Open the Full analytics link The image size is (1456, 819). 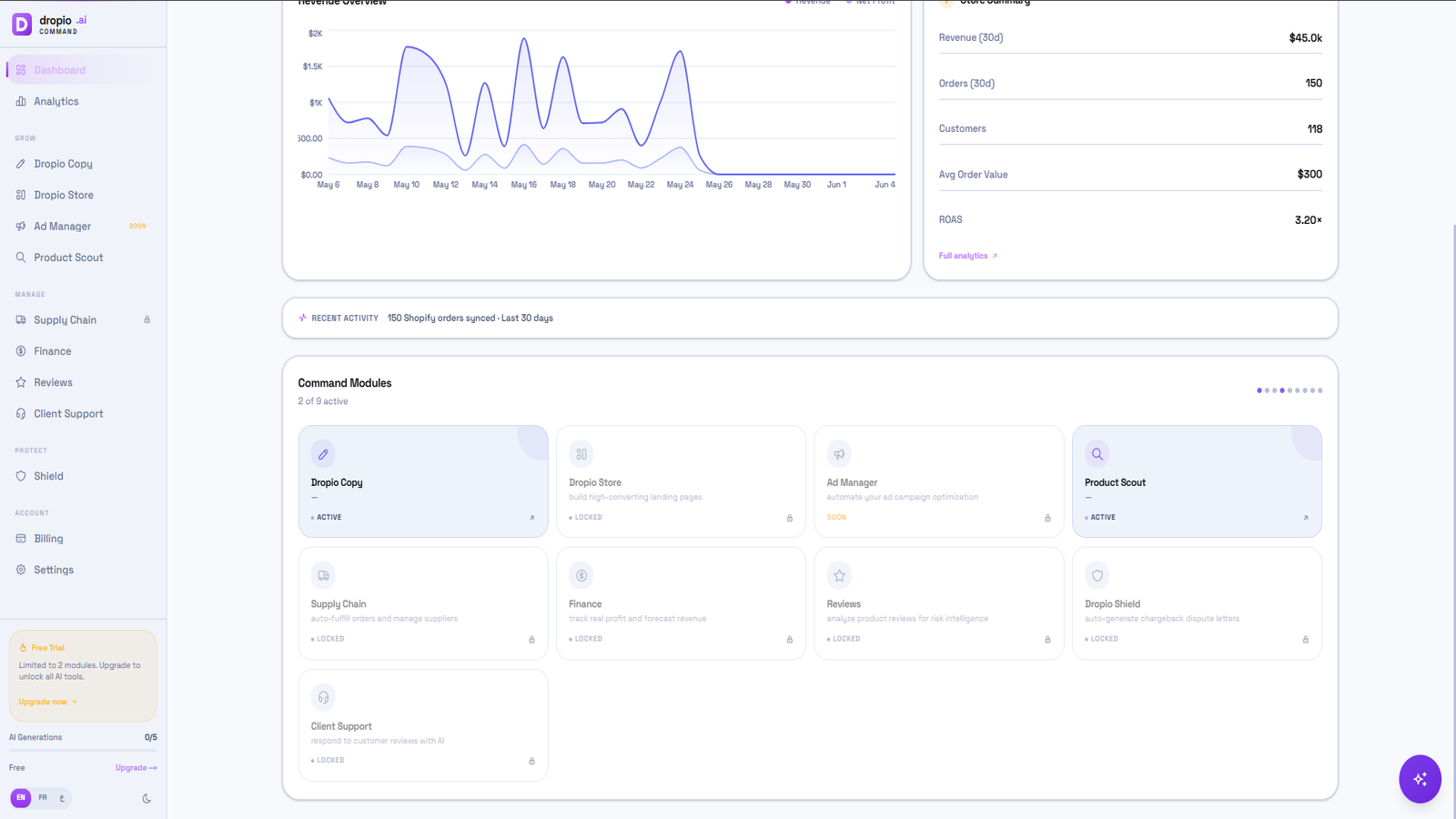(x=968, y=256)
